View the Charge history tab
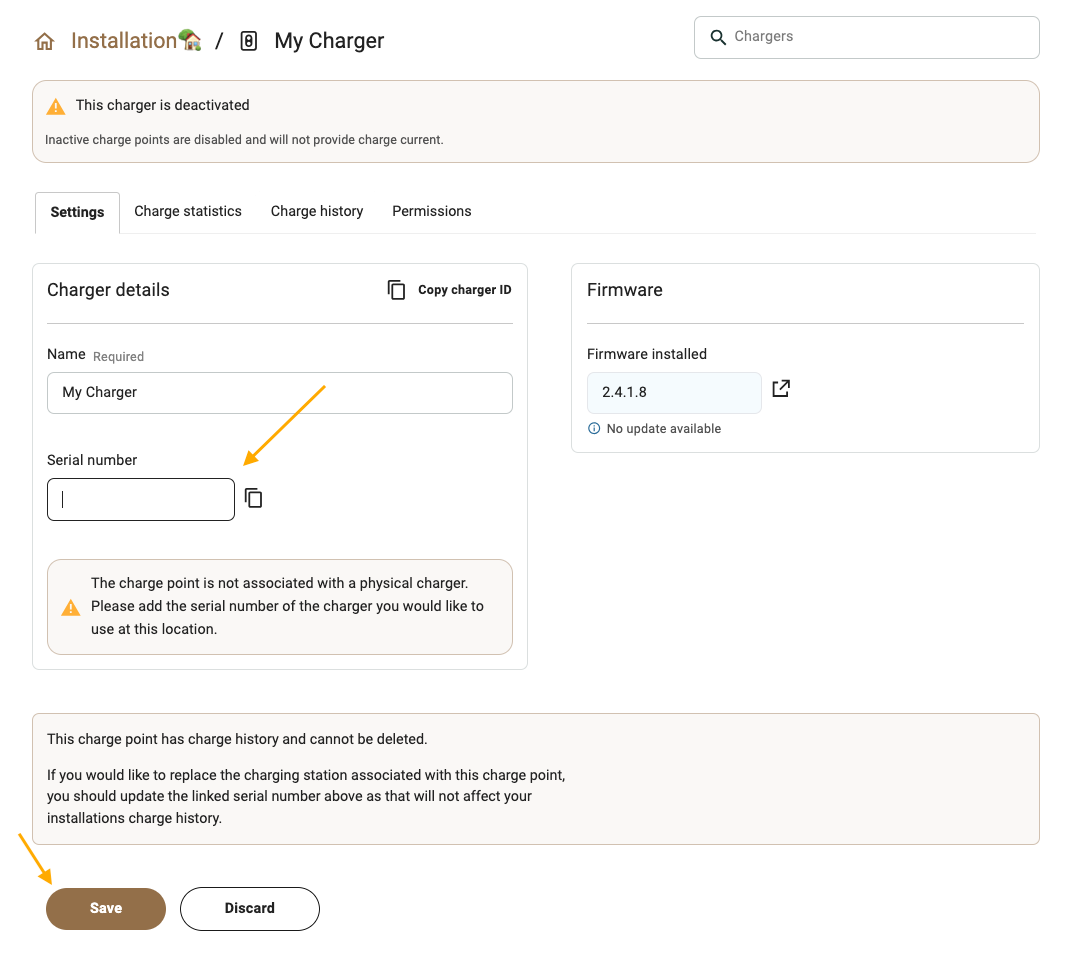This screenshot has height=961, width=1075. pos(317,212)
